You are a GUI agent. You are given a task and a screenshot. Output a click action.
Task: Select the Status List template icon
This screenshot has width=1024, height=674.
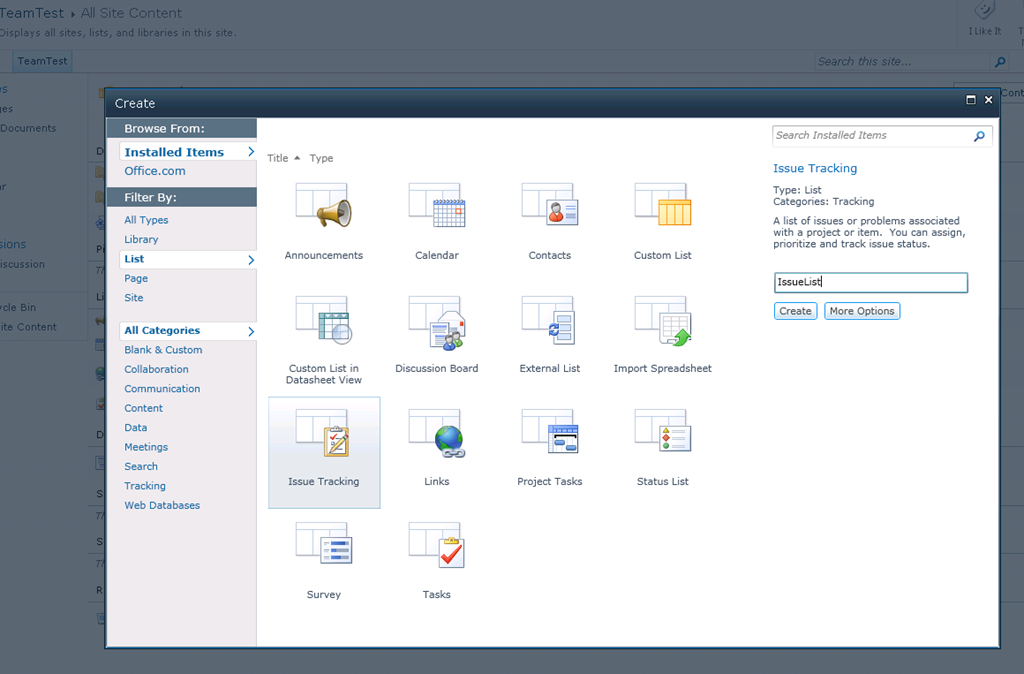coord(663,430)
